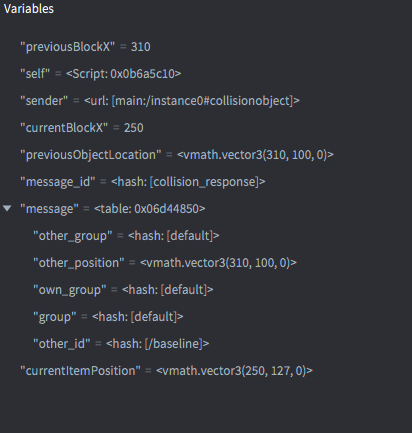
Task: Select the "group" hash entry
Action: [206, 317]
